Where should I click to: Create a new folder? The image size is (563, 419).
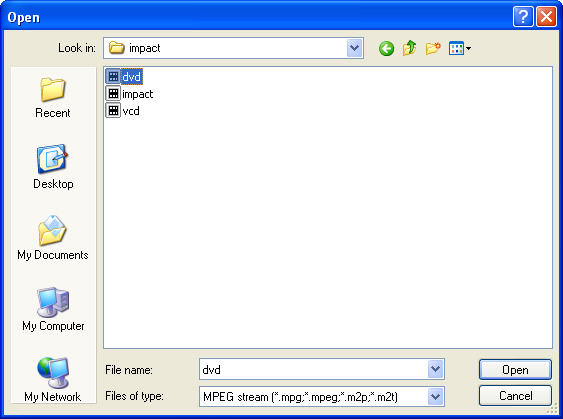(x=433, y=48)
